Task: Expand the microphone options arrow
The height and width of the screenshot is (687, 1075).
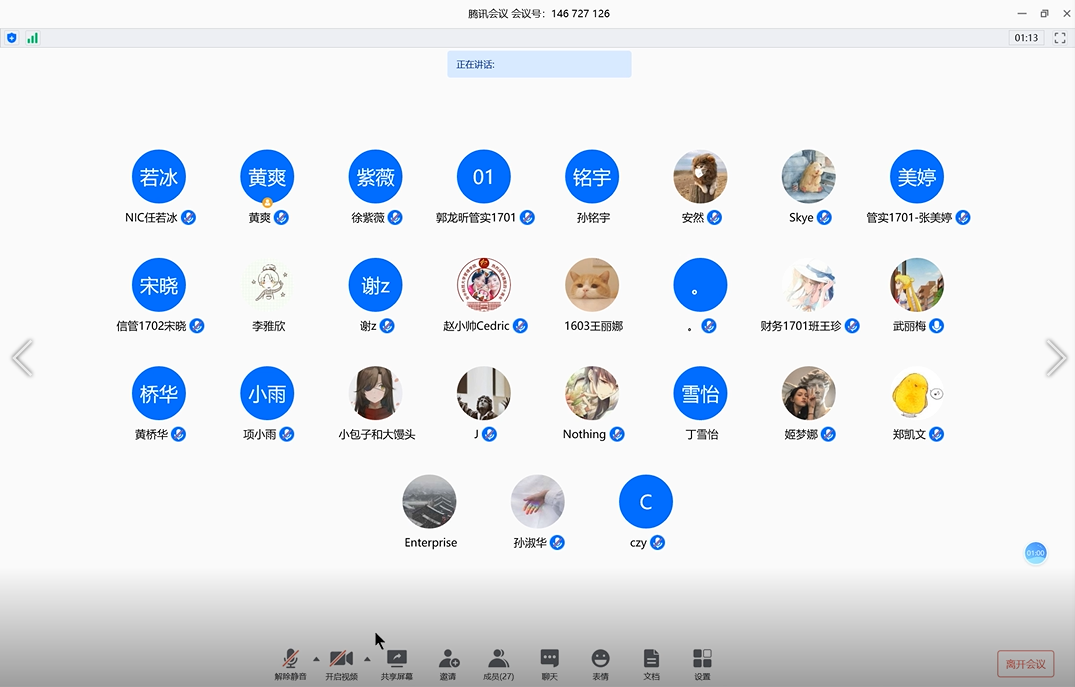Action: pyautogui.click(x=316, y=659)
